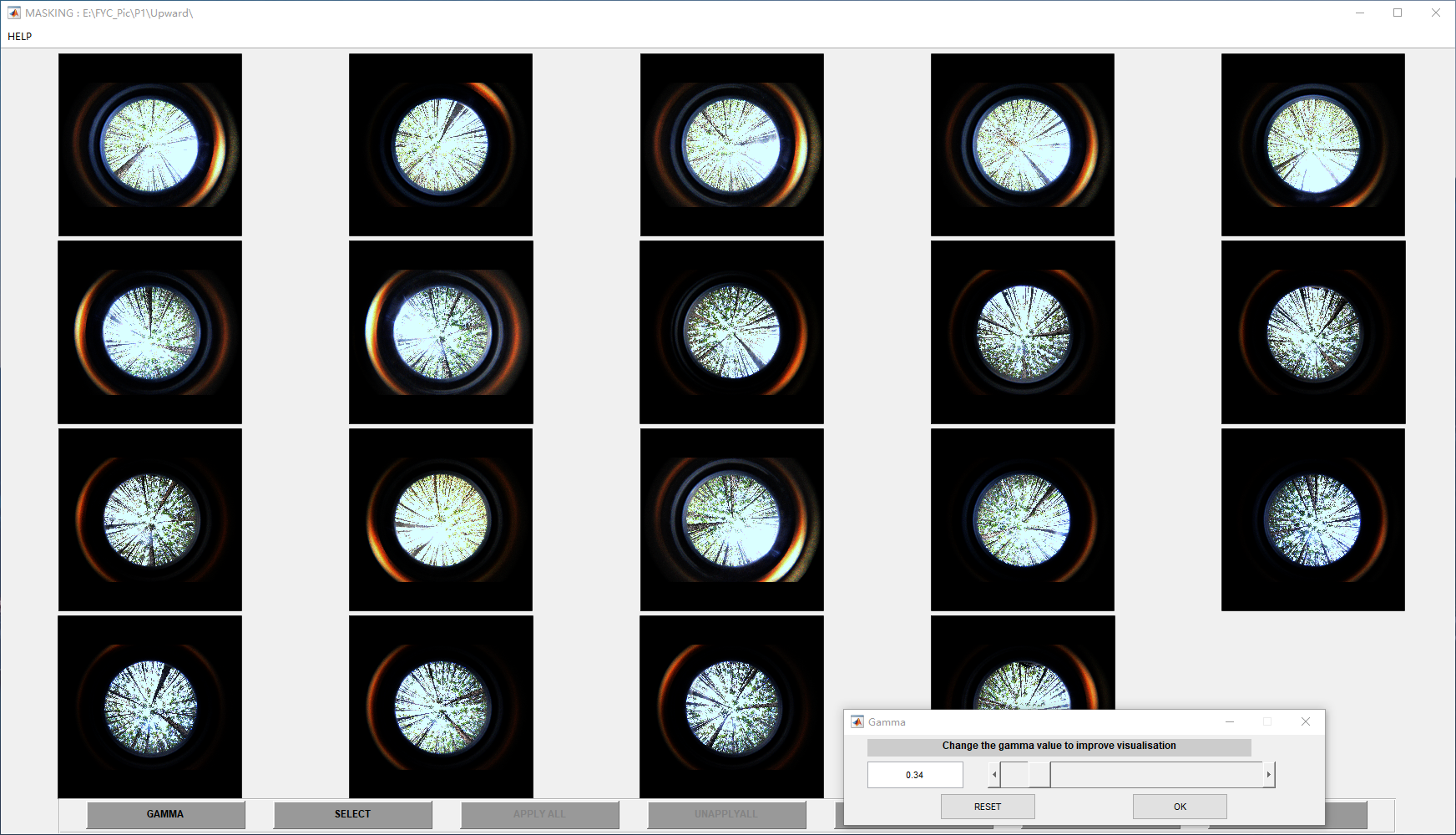Select the third thumbnail in the top row
The width and height of the screenshot is (1456, 835).
(732, 144)
